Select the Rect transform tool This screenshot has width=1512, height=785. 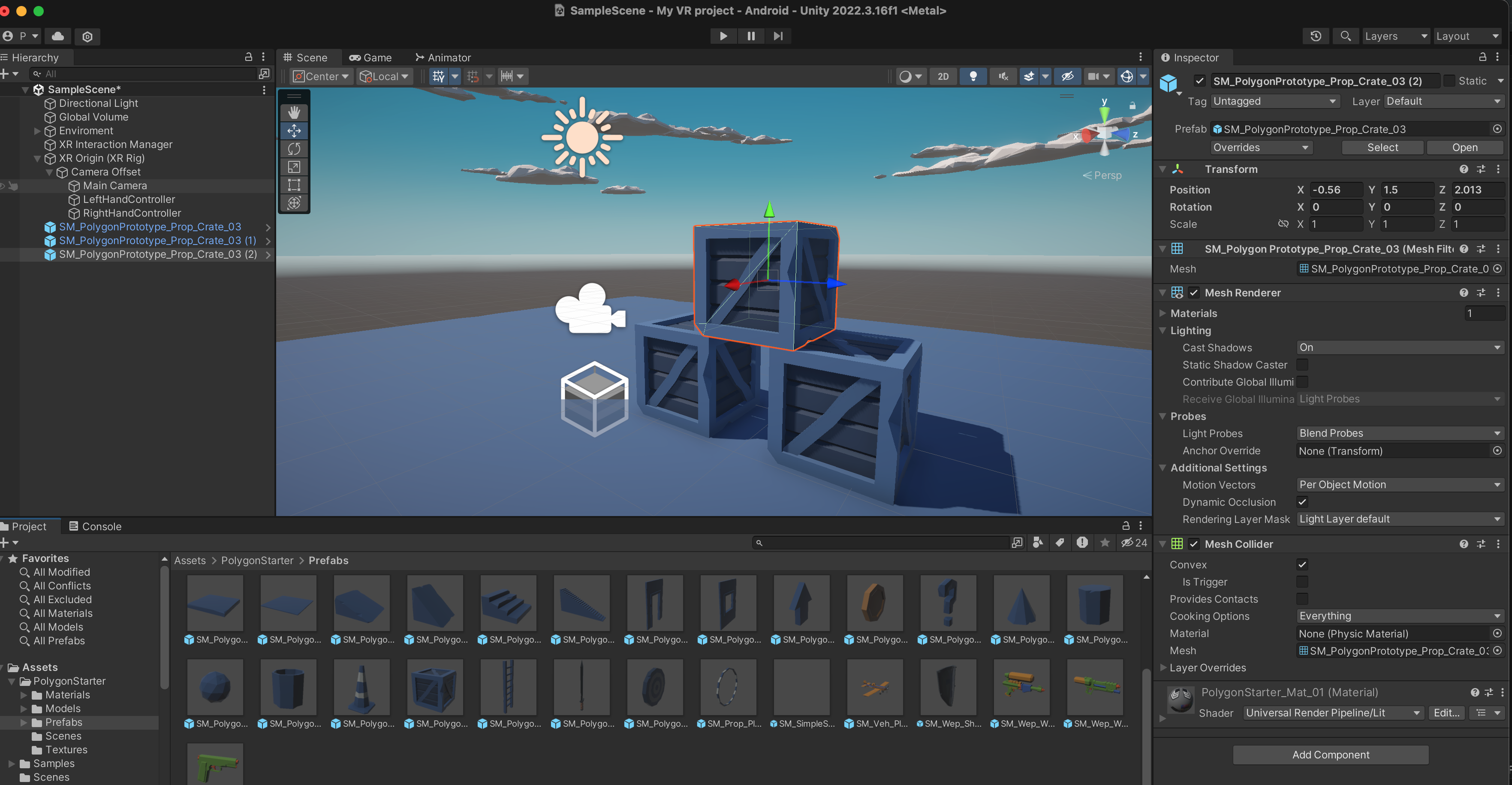(x=294, y=185)
